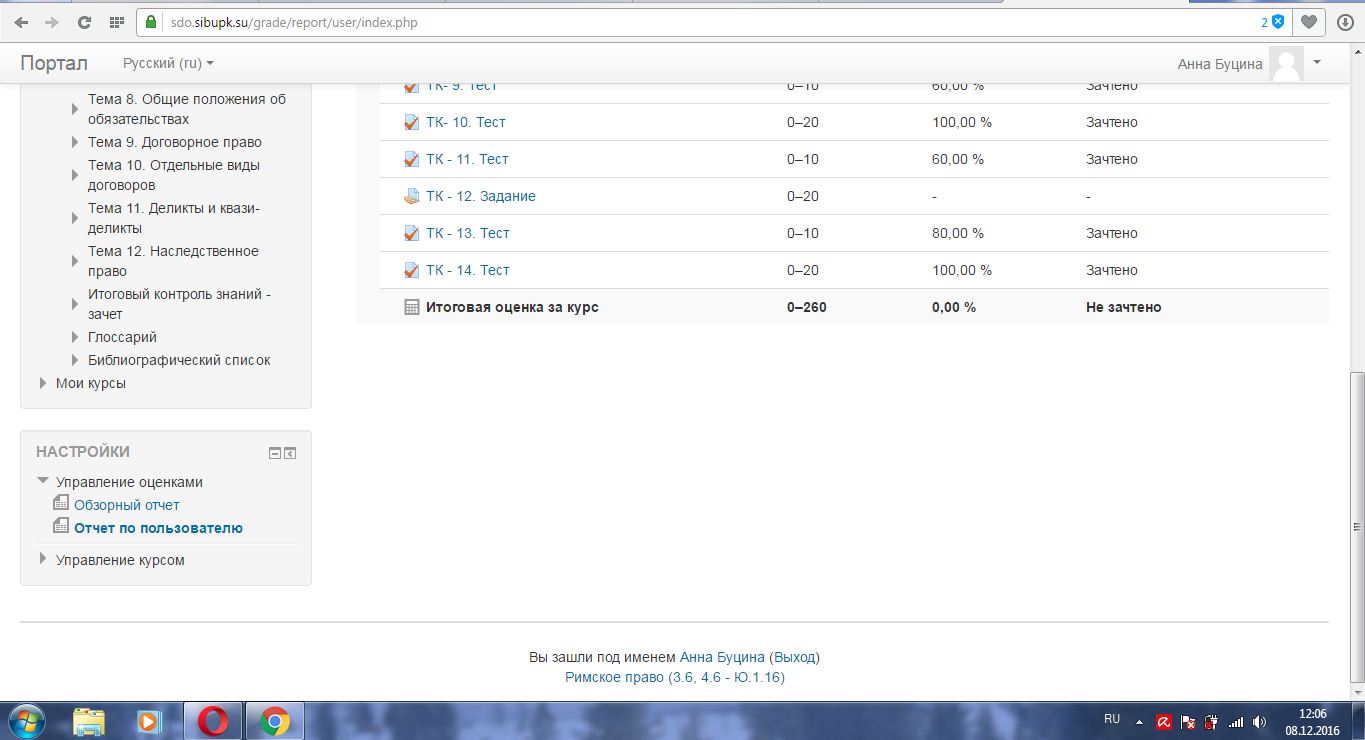Collapse the Управление оценками section

coord(43,481)
